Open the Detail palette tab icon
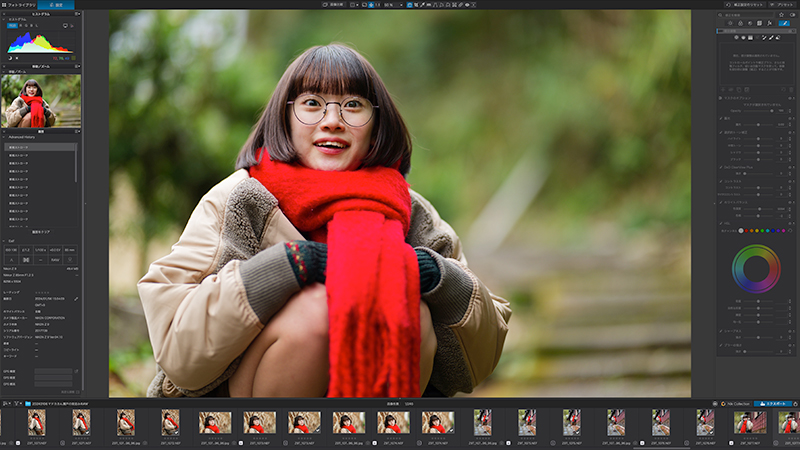 750,23
